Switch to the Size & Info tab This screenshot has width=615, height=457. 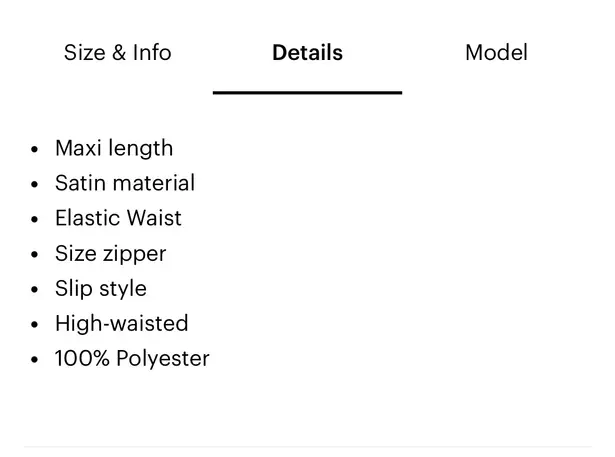tap(117, 53)
